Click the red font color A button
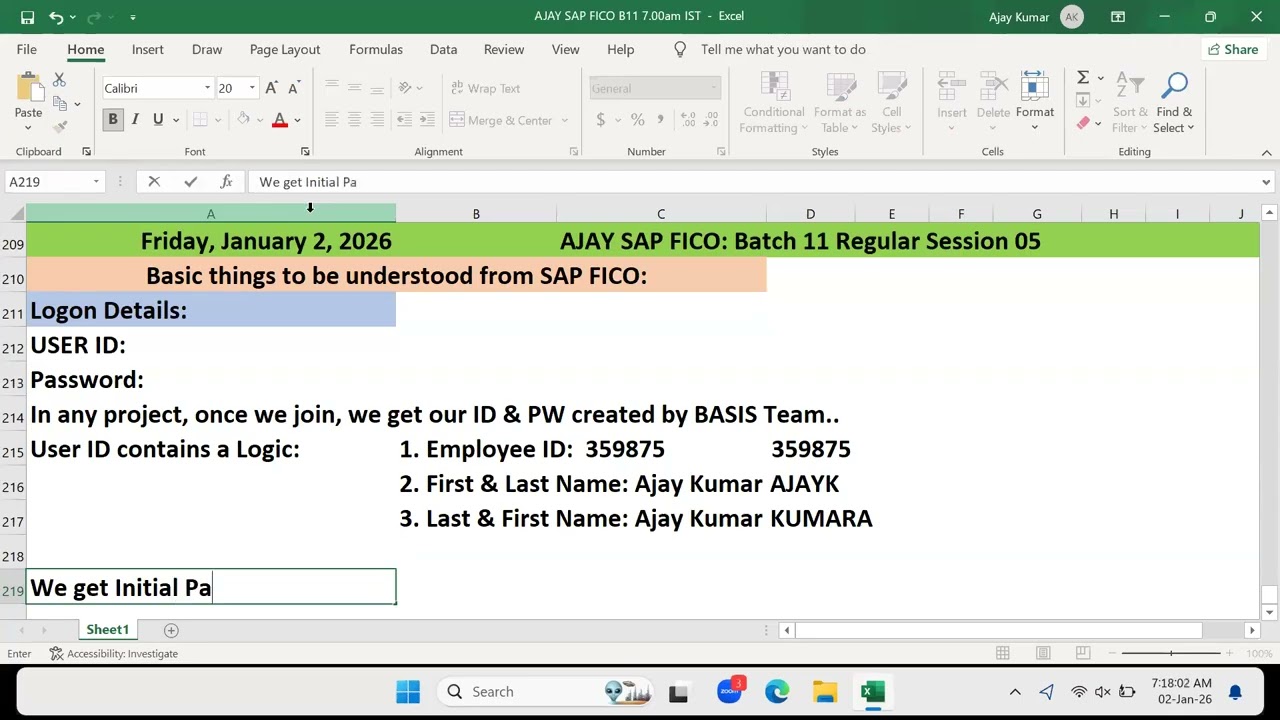The image size is (1280, 720). (x=280, y=120)
